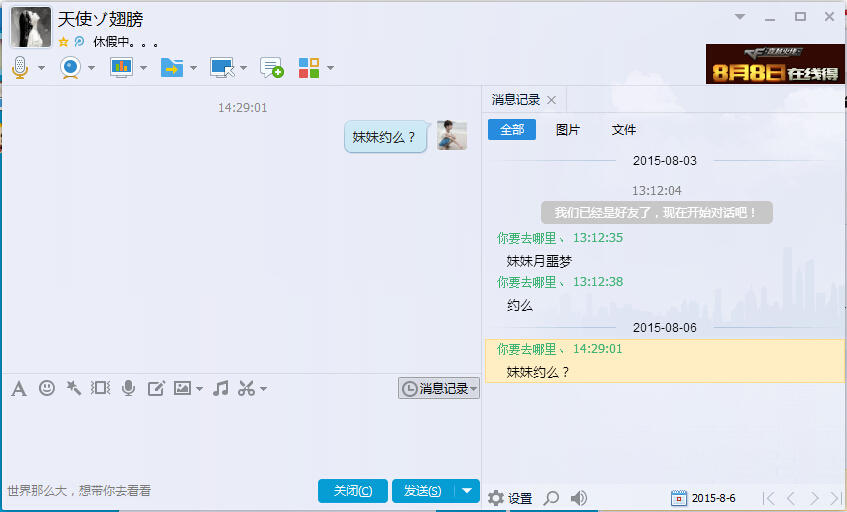847x512 pixels.
Task: Go to previous history page
Action: 791,498
